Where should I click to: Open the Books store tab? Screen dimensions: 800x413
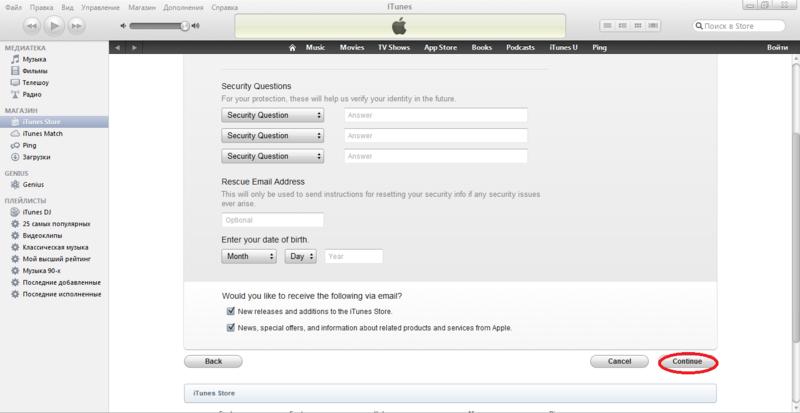[x=482, y=47]
